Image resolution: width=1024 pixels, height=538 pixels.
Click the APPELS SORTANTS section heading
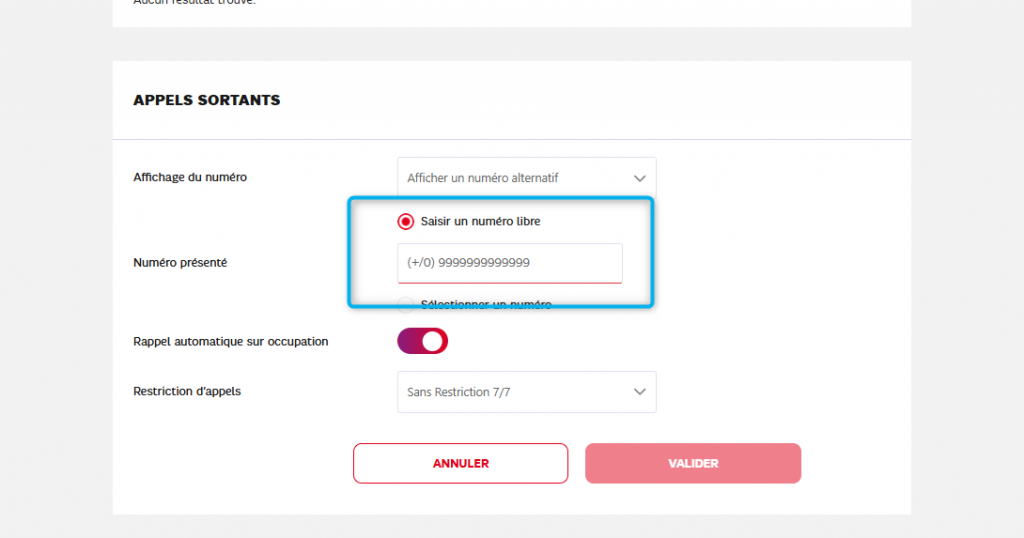(207, 100)
